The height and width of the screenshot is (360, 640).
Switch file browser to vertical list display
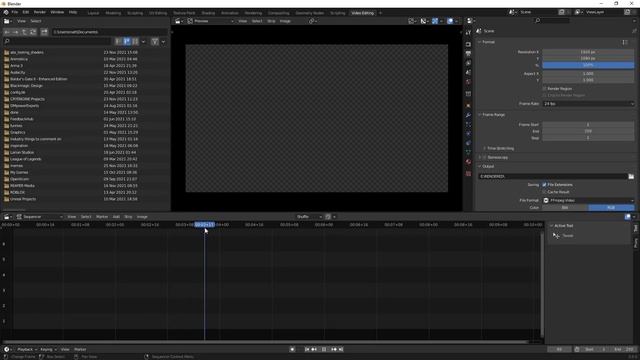pyautogui.click(x=118, y=41)
